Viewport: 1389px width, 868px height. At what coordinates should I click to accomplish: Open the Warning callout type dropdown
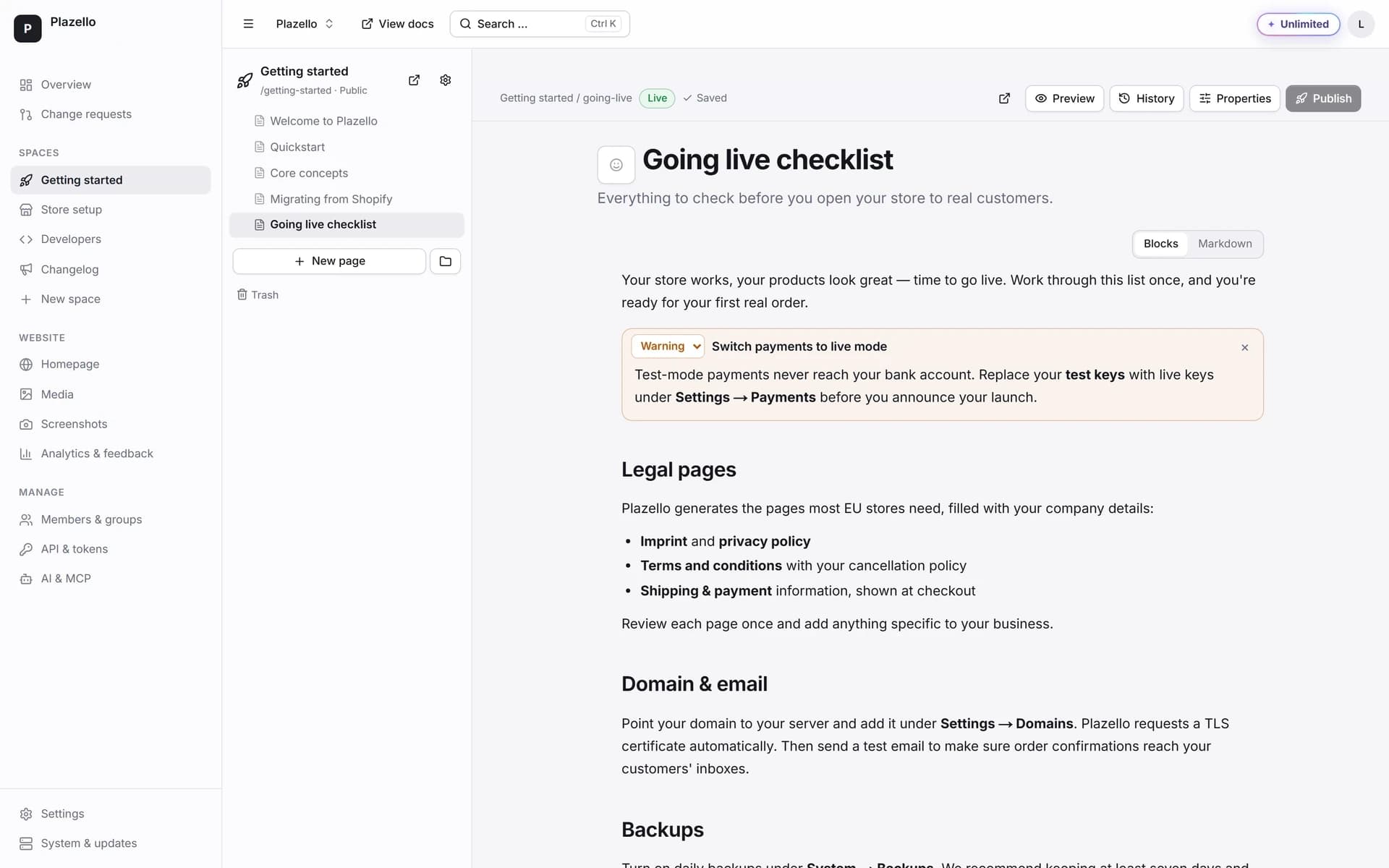pyautogui.click(x=668, y=346)
